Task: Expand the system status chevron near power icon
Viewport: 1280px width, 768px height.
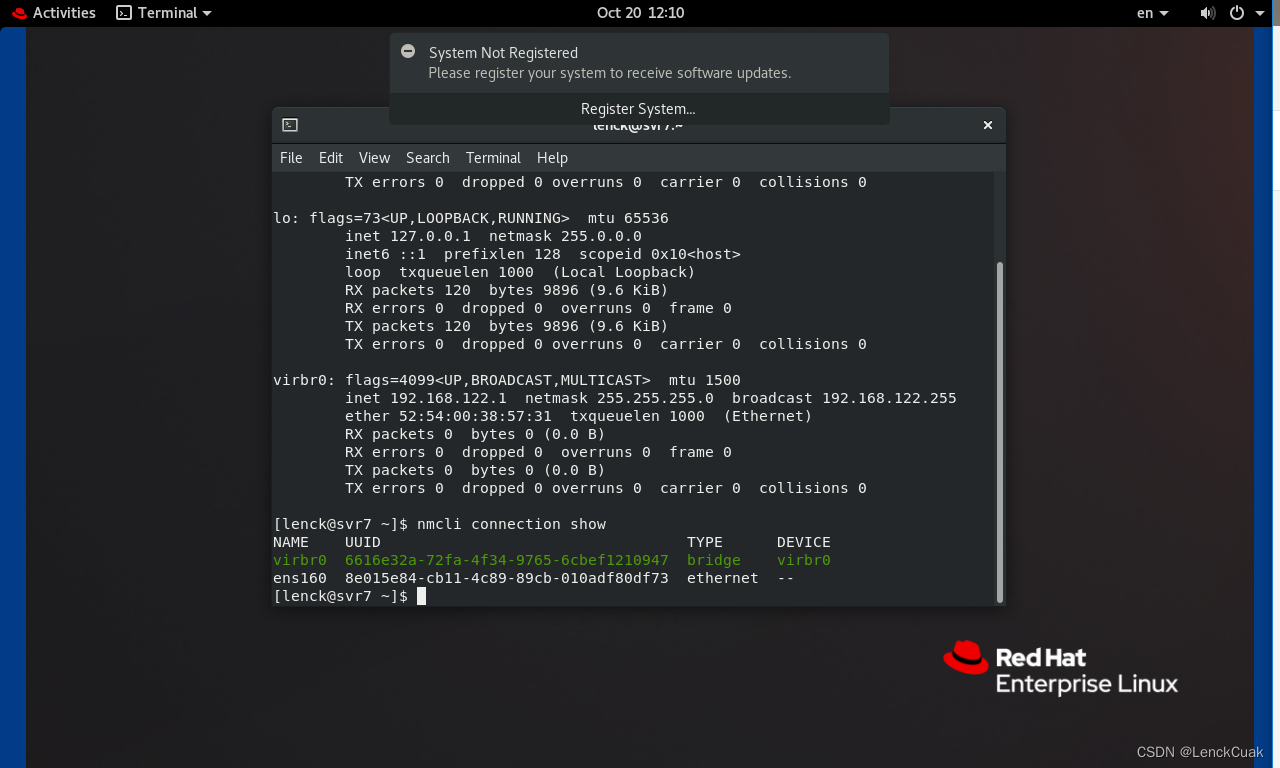Action: click(1259, 13)
